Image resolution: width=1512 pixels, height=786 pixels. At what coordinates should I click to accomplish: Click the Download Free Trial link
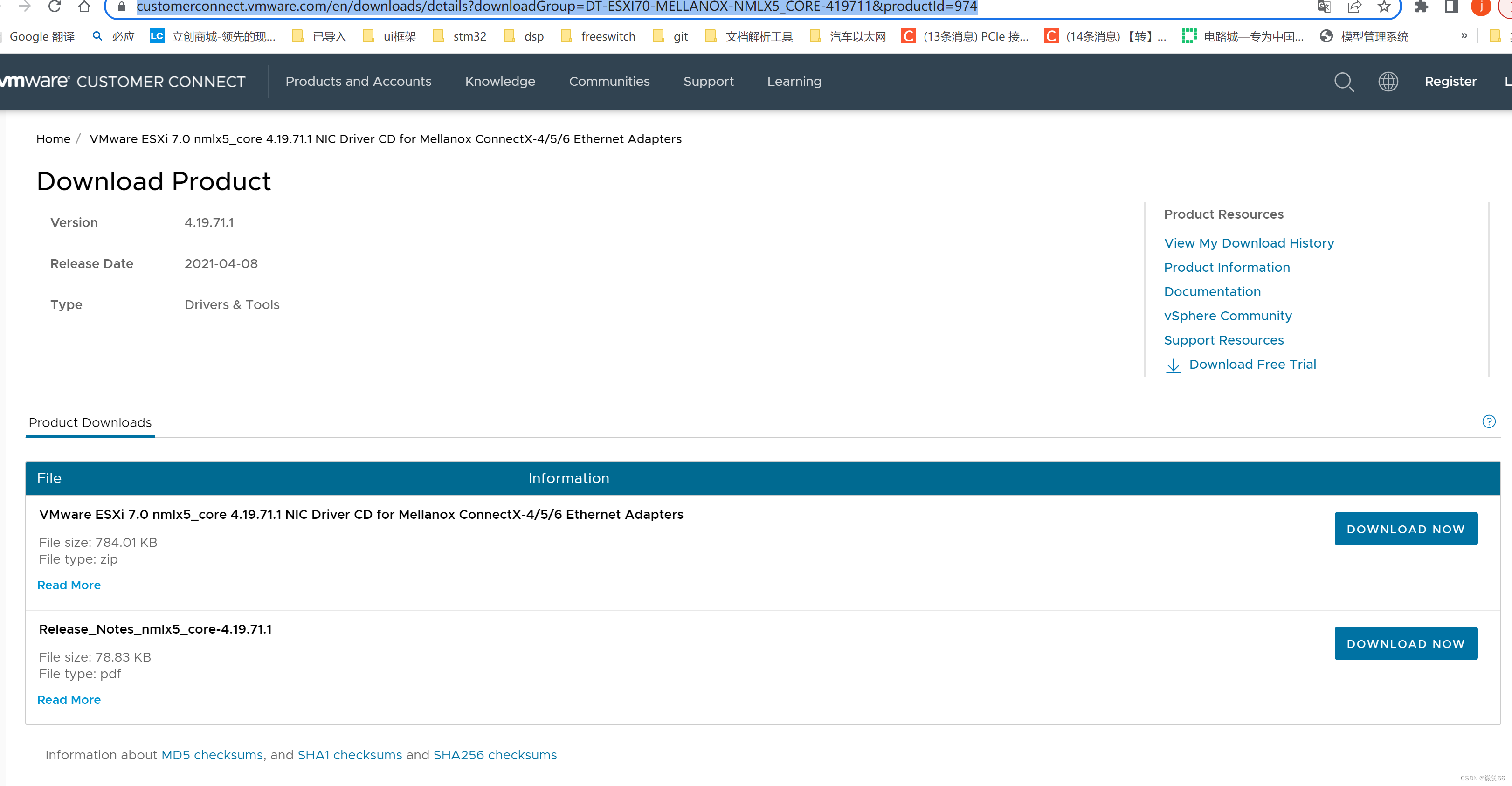pyautogui.click(x=1252, y=364)
